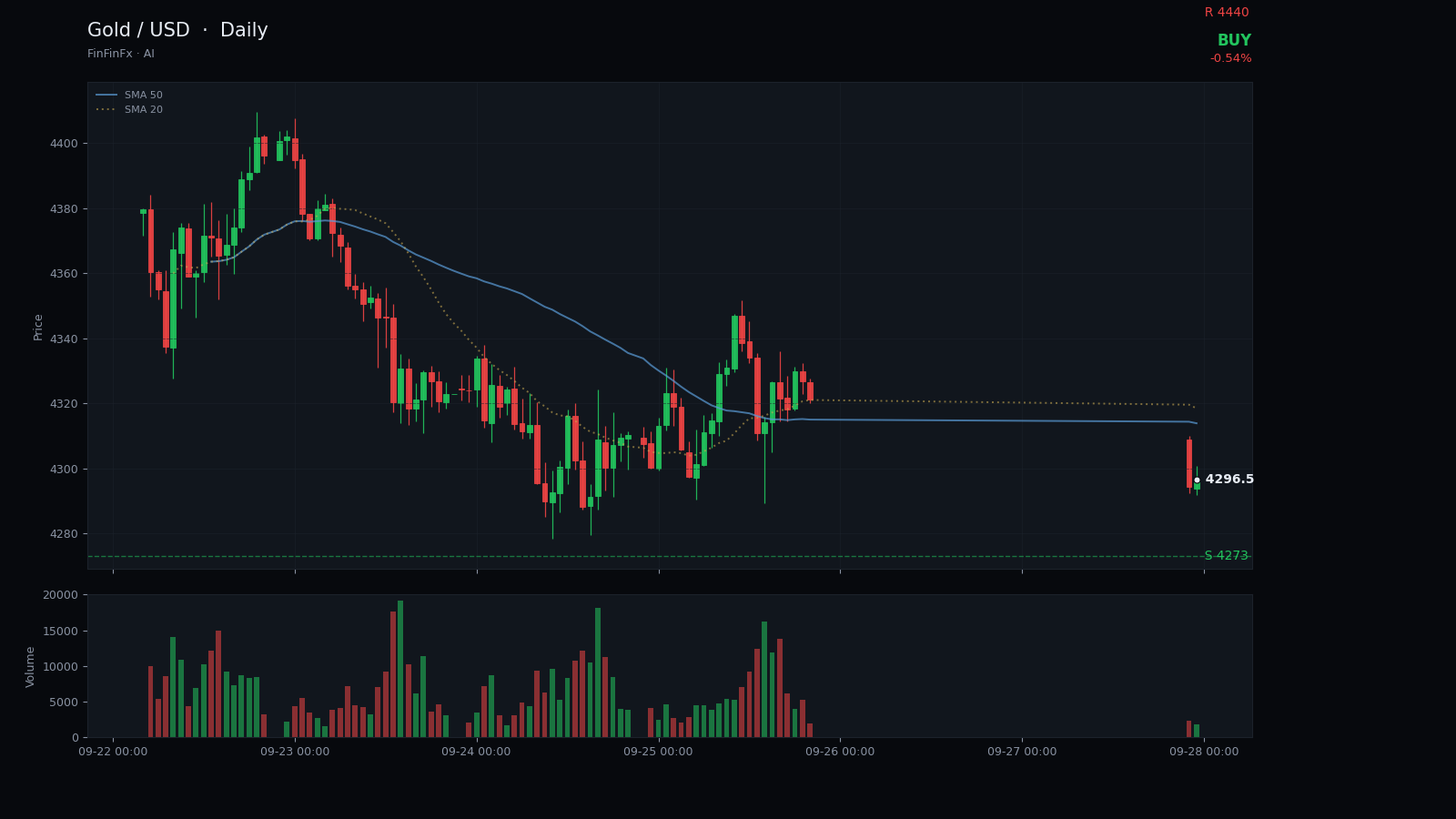Image resolution: width=1456 pixels, height=819 pixels.
Task: Click the 4296.5 current price label
Action: [x=1229, y=480]
